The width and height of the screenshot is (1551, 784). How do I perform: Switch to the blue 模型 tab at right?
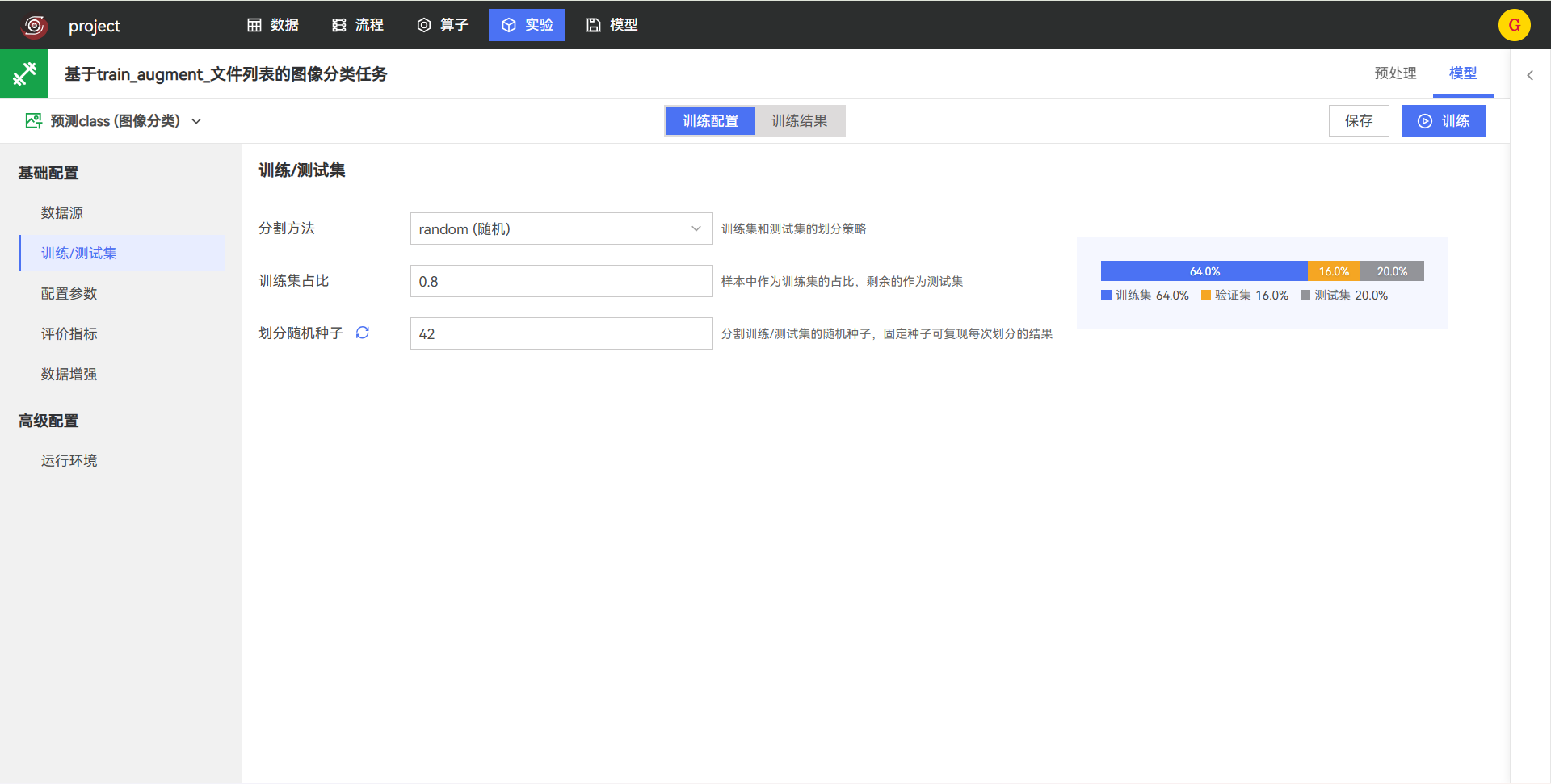pyautogui.click(x=1463, y=73)
